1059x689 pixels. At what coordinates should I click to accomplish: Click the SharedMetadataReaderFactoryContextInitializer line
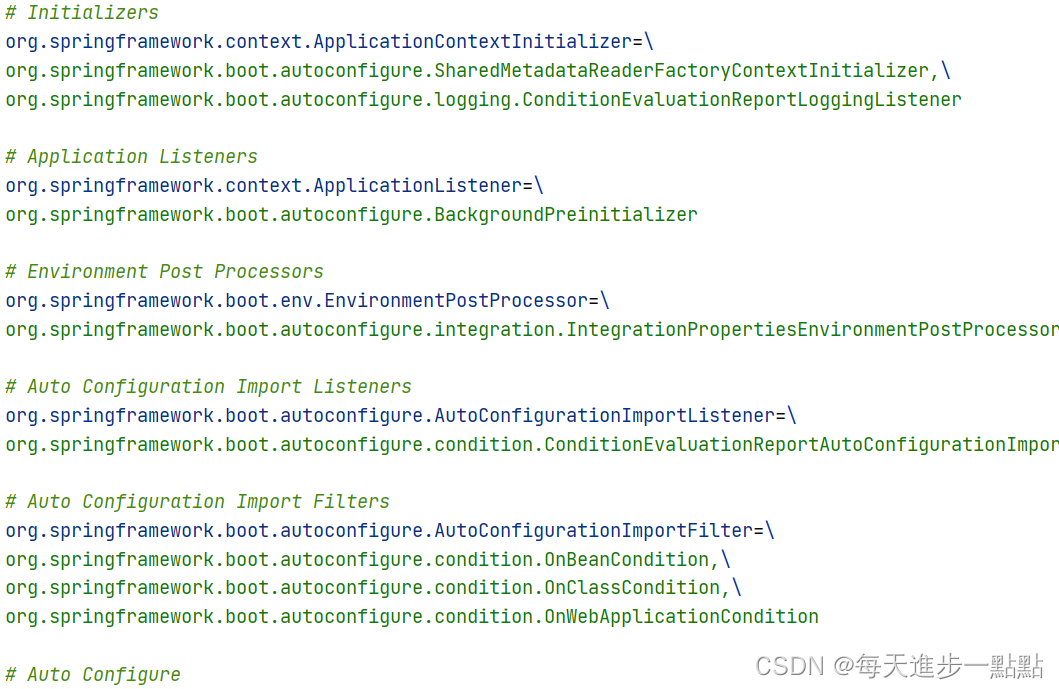[x=478, y=71]
